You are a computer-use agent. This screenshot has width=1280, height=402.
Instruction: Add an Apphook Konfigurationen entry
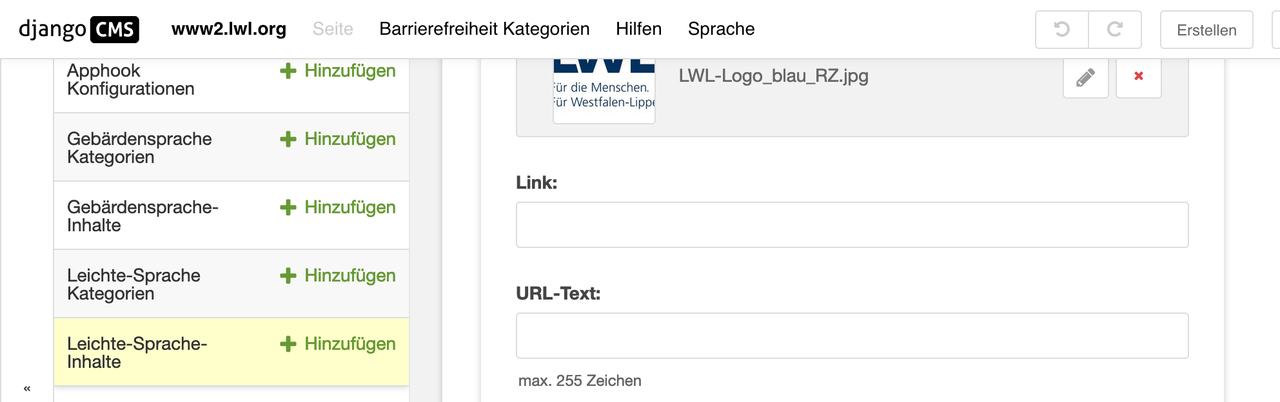point(338,71)
